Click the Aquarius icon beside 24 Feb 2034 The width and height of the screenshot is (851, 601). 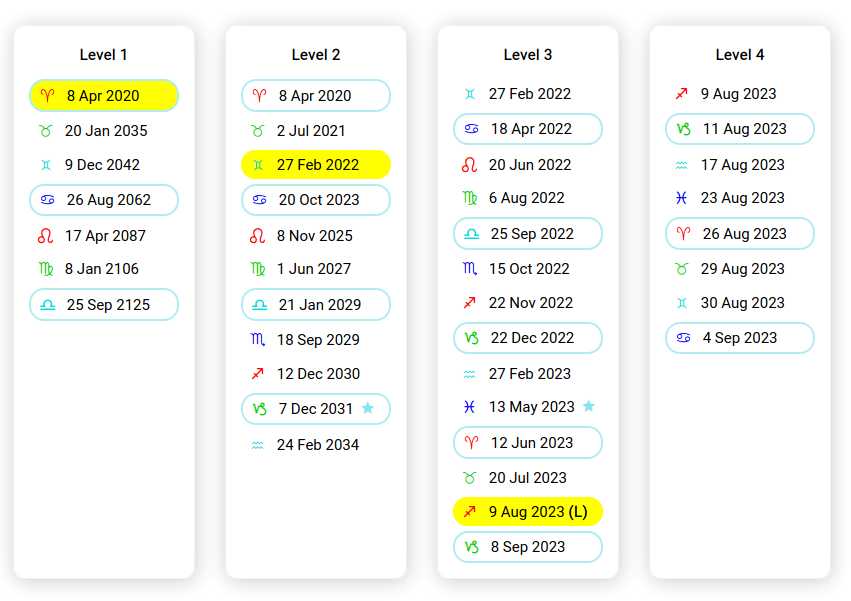coord(257,445)
